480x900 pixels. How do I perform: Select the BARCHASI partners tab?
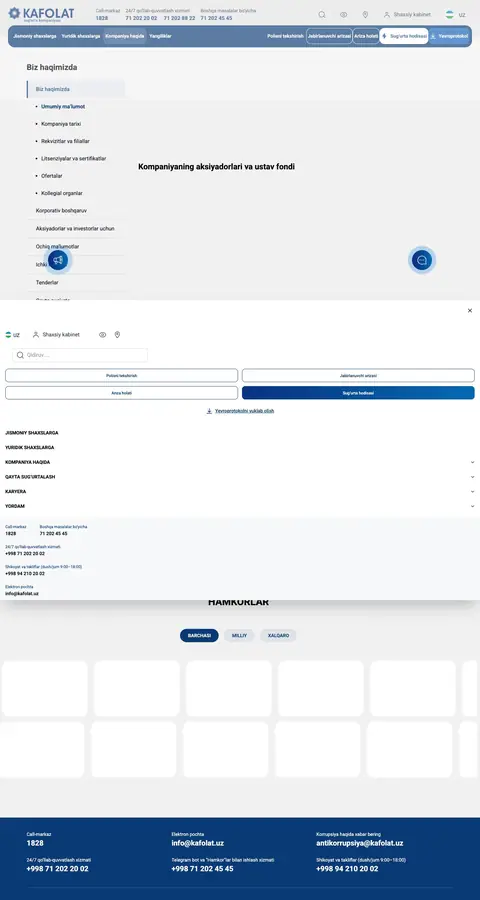point(199,636)
